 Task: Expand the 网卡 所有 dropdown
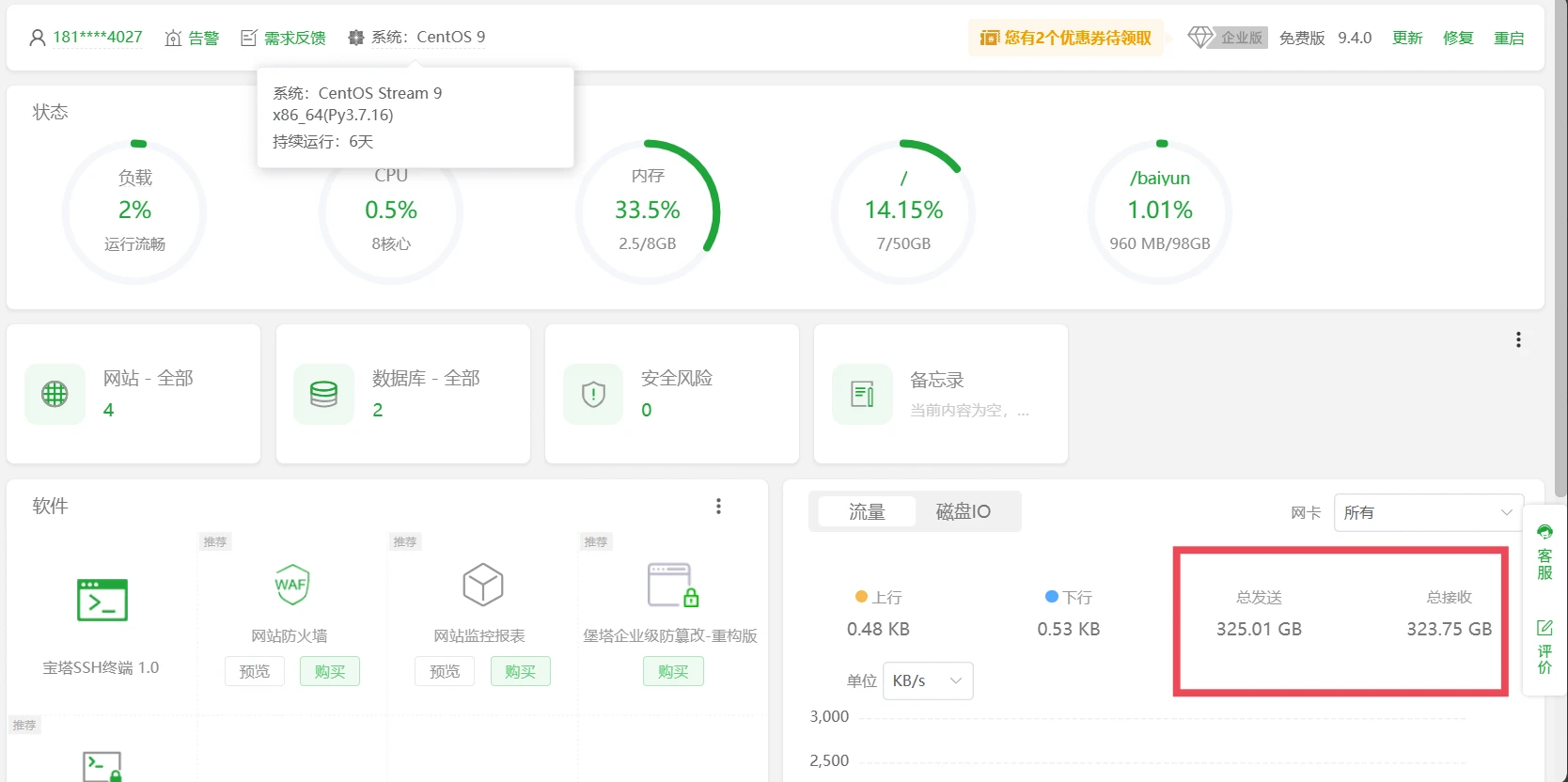coord(1427,512)
